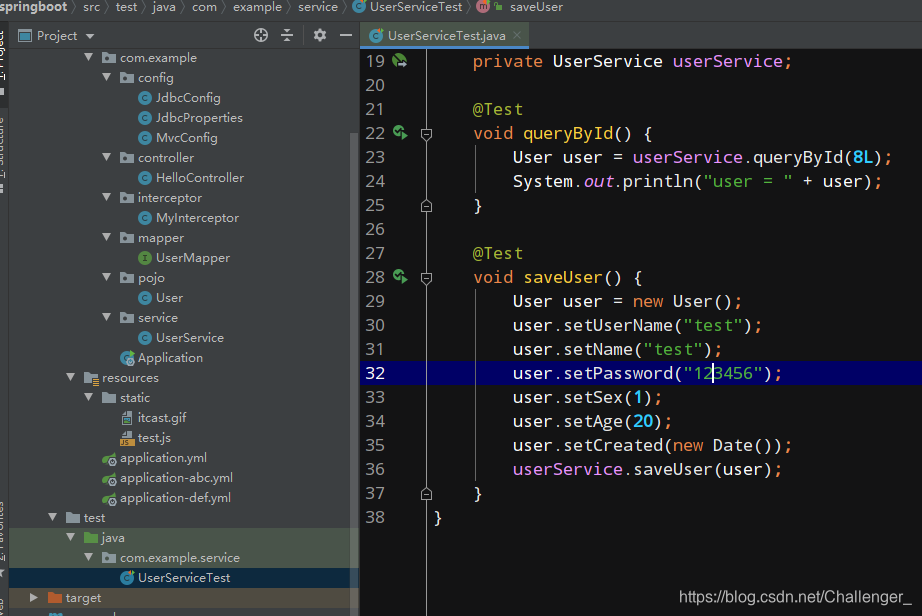
Task: Click springboot in breadcrumb bar
Action: (34, 7)
